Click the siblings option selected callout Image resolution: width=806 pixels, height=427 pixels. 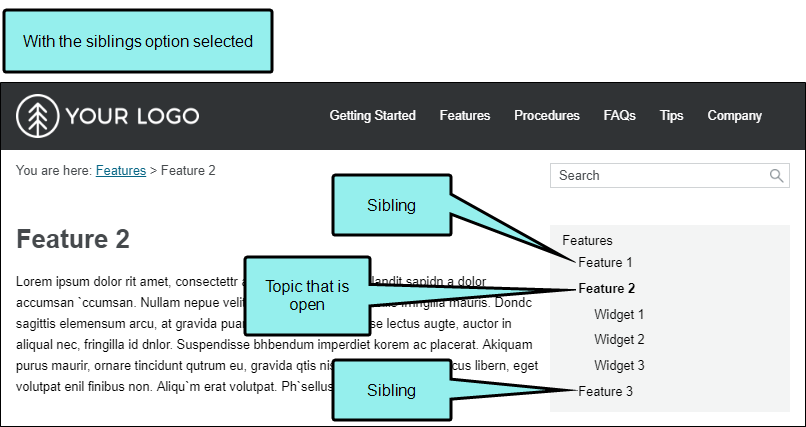(138, 41)
